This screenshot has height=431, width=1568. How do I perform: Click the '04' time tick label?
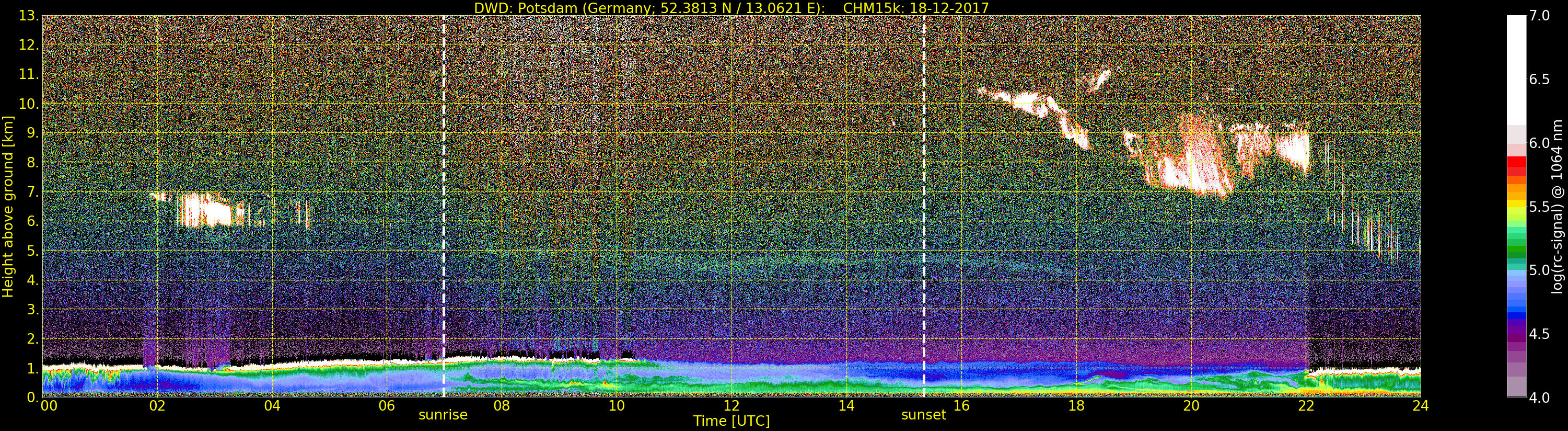click(272, 406)
